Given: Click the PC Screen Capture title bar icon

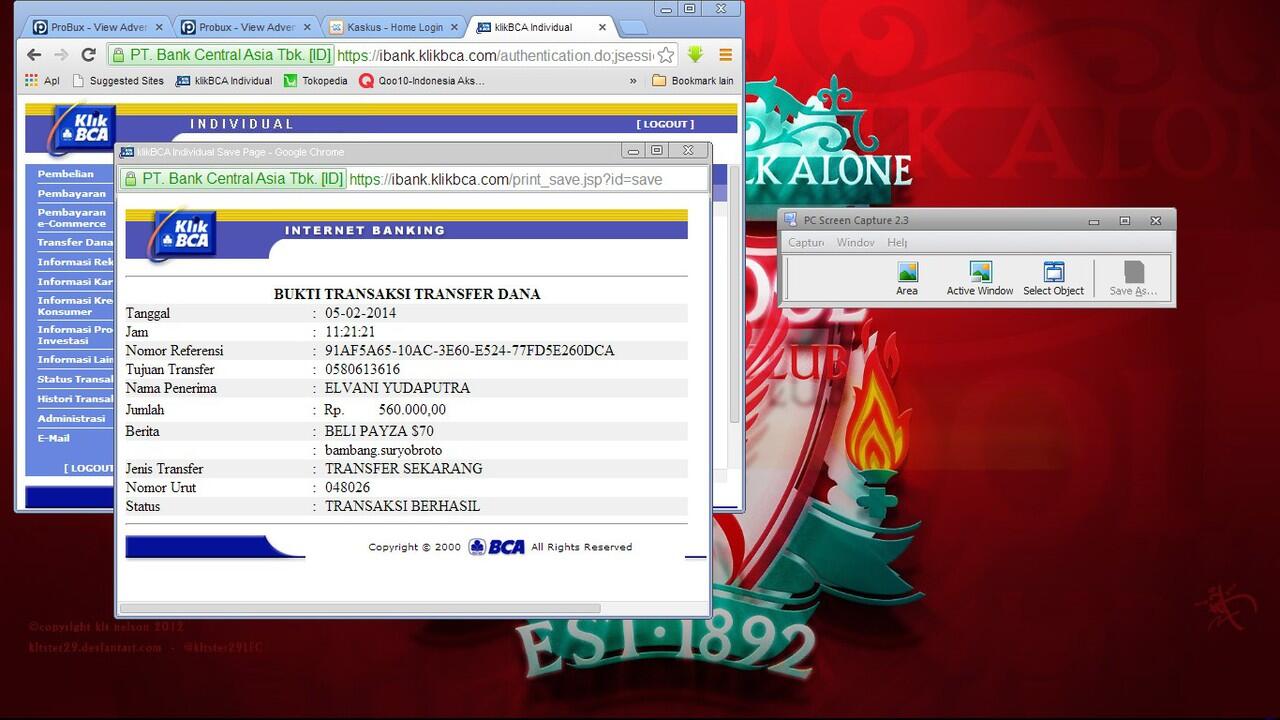Looking at the screenshot, I should (x=791, y=221).
